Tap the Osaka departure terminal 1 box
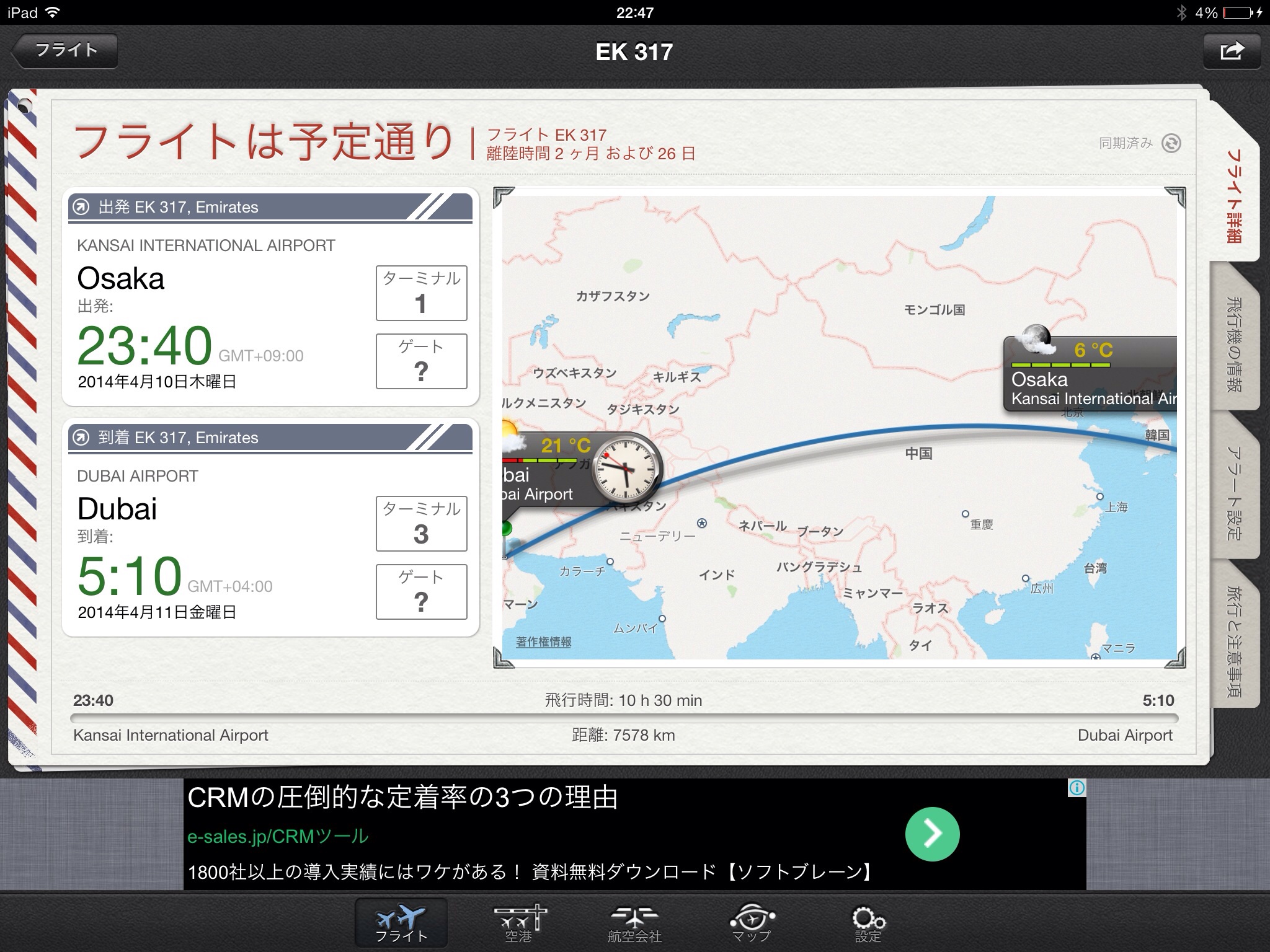The image size is (1270, 952). [x=421, y=293]
